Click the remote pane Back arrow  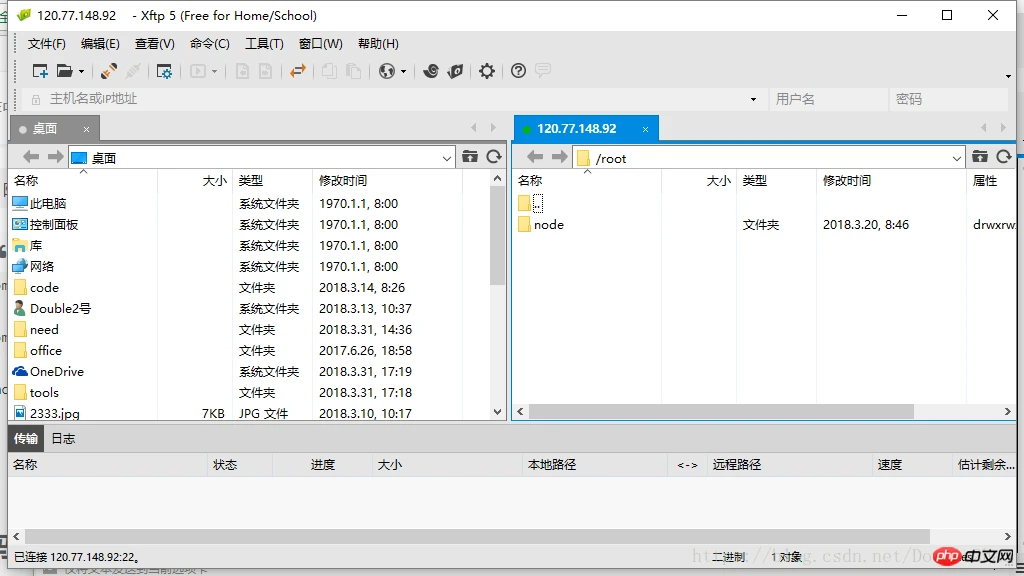535,157
